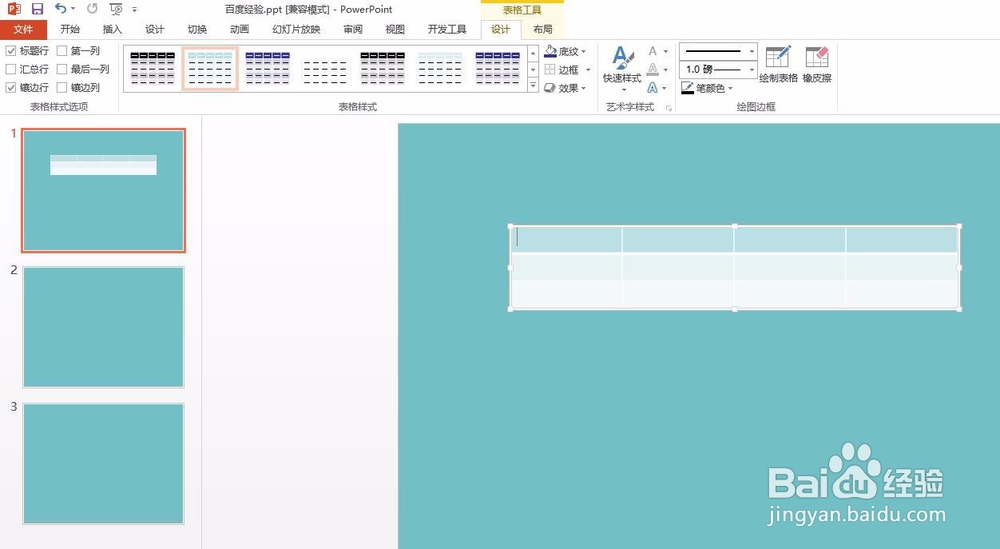The width and height of the screenshot is (1000, 549).
Task: Switch to the 插入 tab
Action: pos(112,29)
